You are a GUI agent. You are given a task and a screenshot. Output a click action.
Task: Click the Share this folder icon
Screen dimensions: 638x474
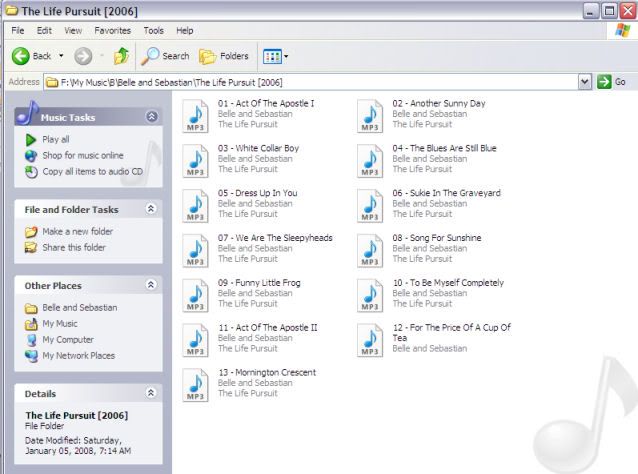click(31, 247)
